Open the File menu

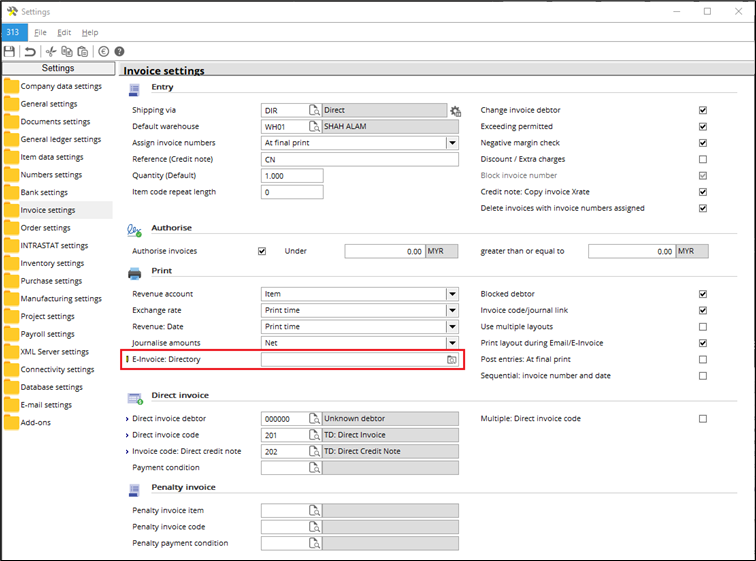point(40,32)
